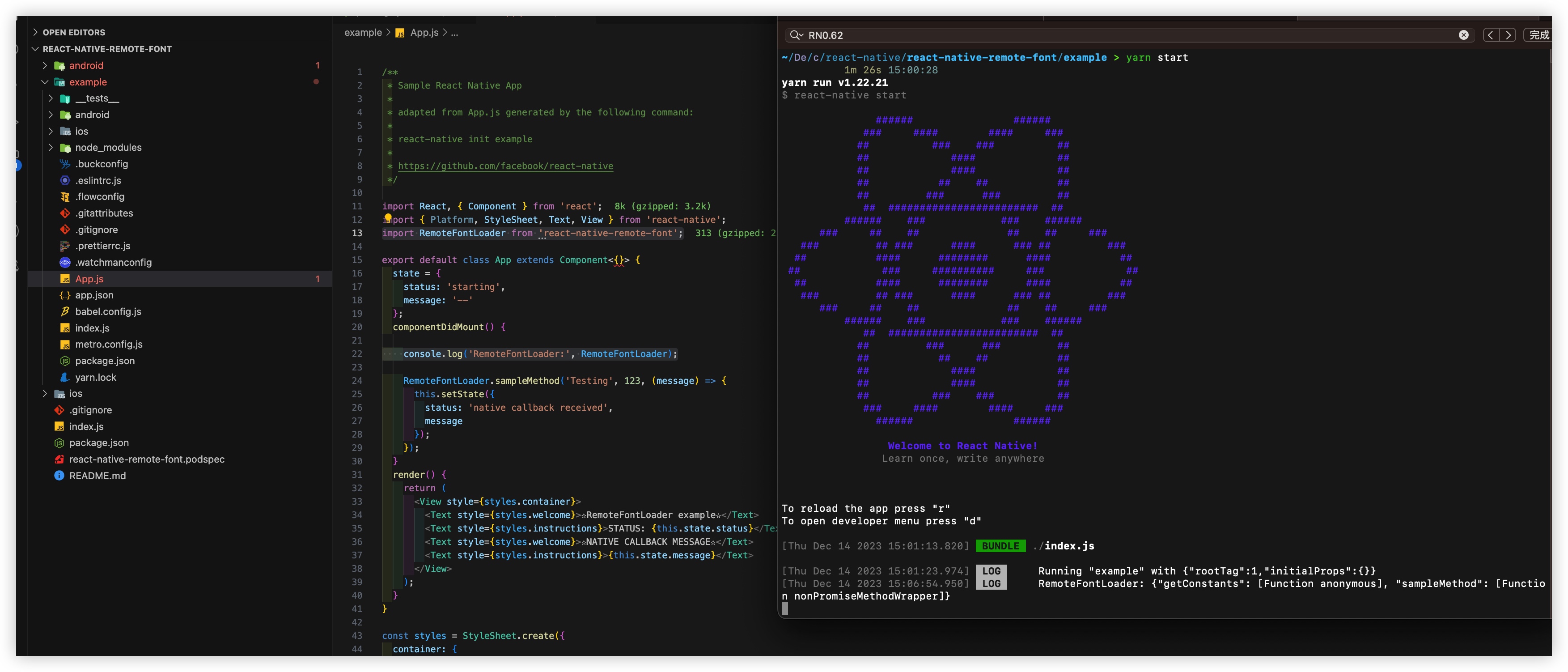1568x672 pixels.
Task: Click the Flow icon beside .flowconfig
Action: click(x=64, y=196)
